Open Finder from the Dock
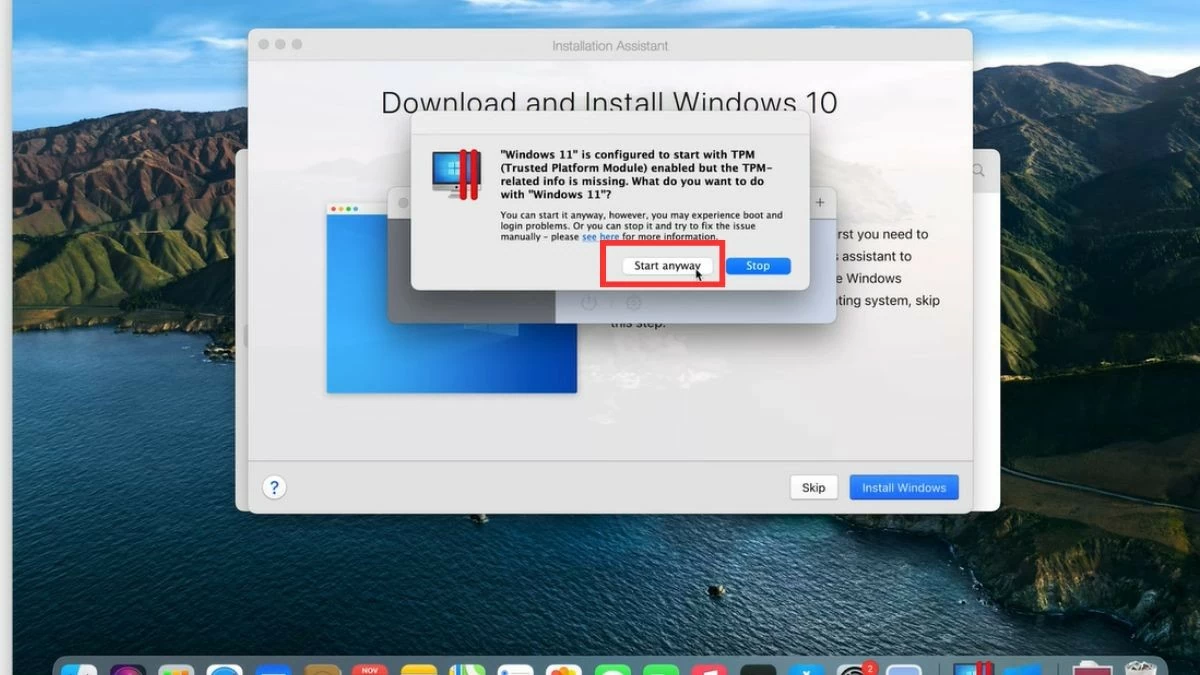 (80, 669)
